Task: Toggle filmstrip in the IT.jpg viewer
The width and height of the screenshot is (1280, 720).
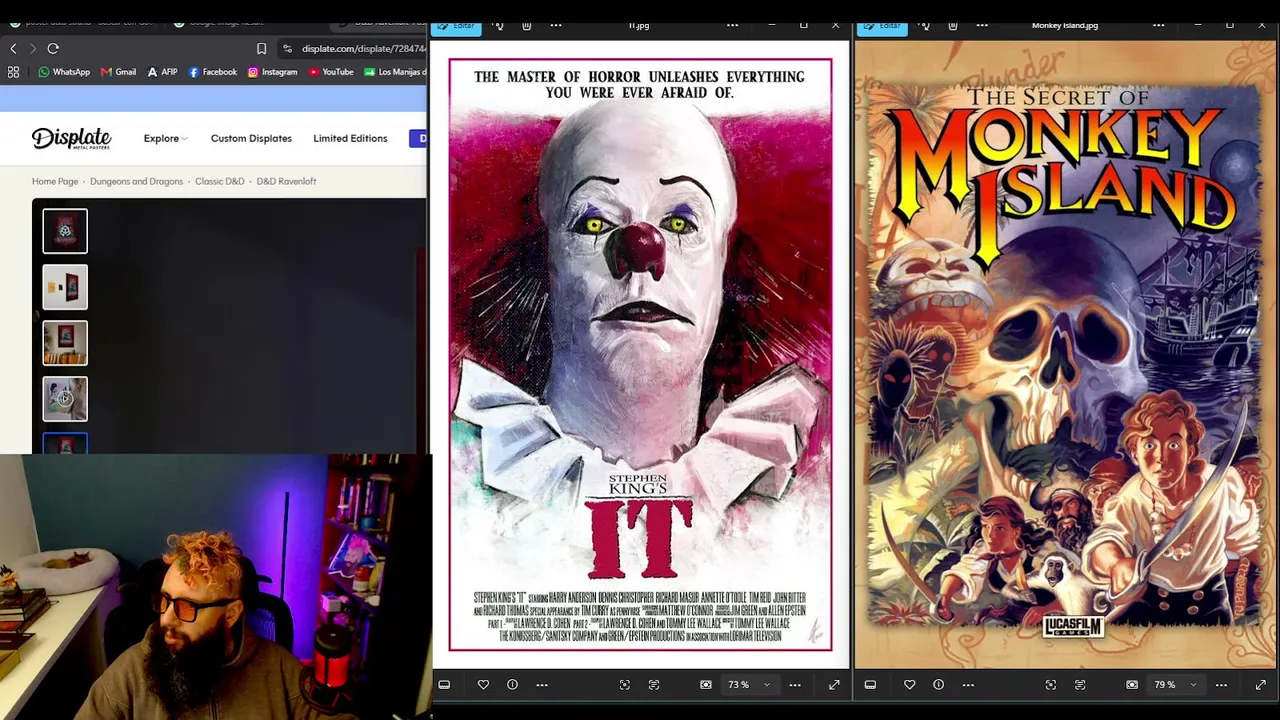Action: (x=444, y=685)
